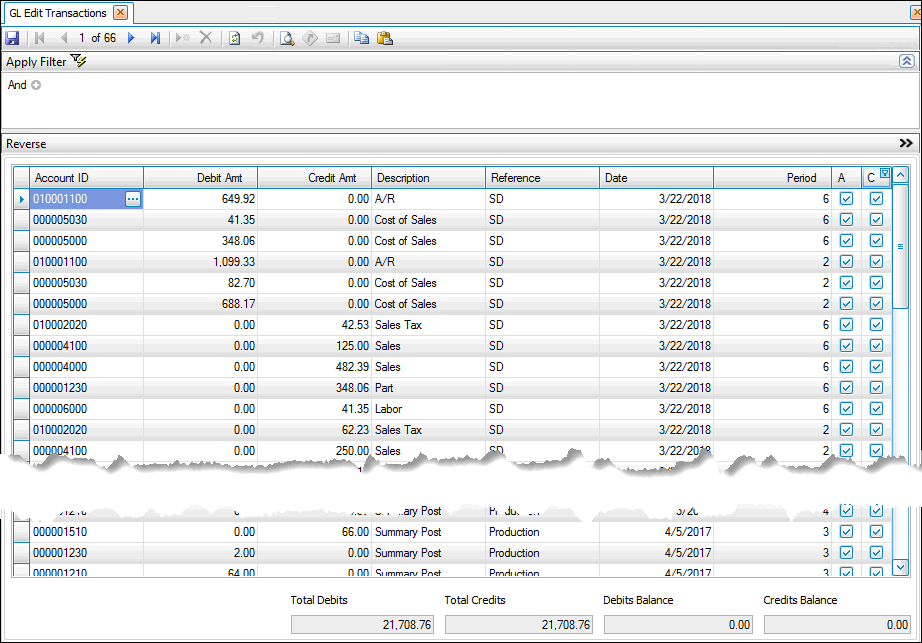
Task: Uncheck column A for first A/R row
Action: 846,199
